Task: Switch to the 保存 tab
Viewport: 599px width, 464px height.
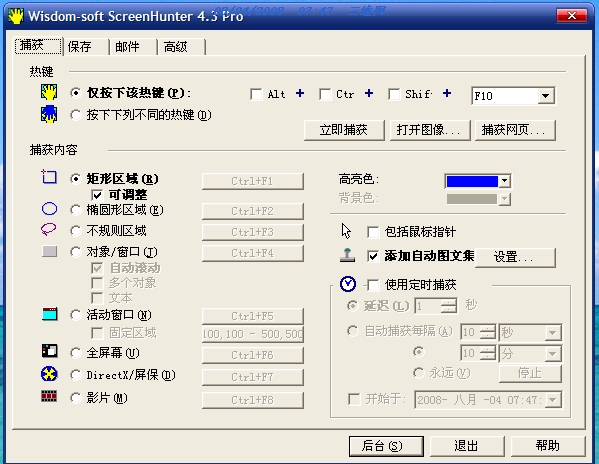Action: click(86, 47)
